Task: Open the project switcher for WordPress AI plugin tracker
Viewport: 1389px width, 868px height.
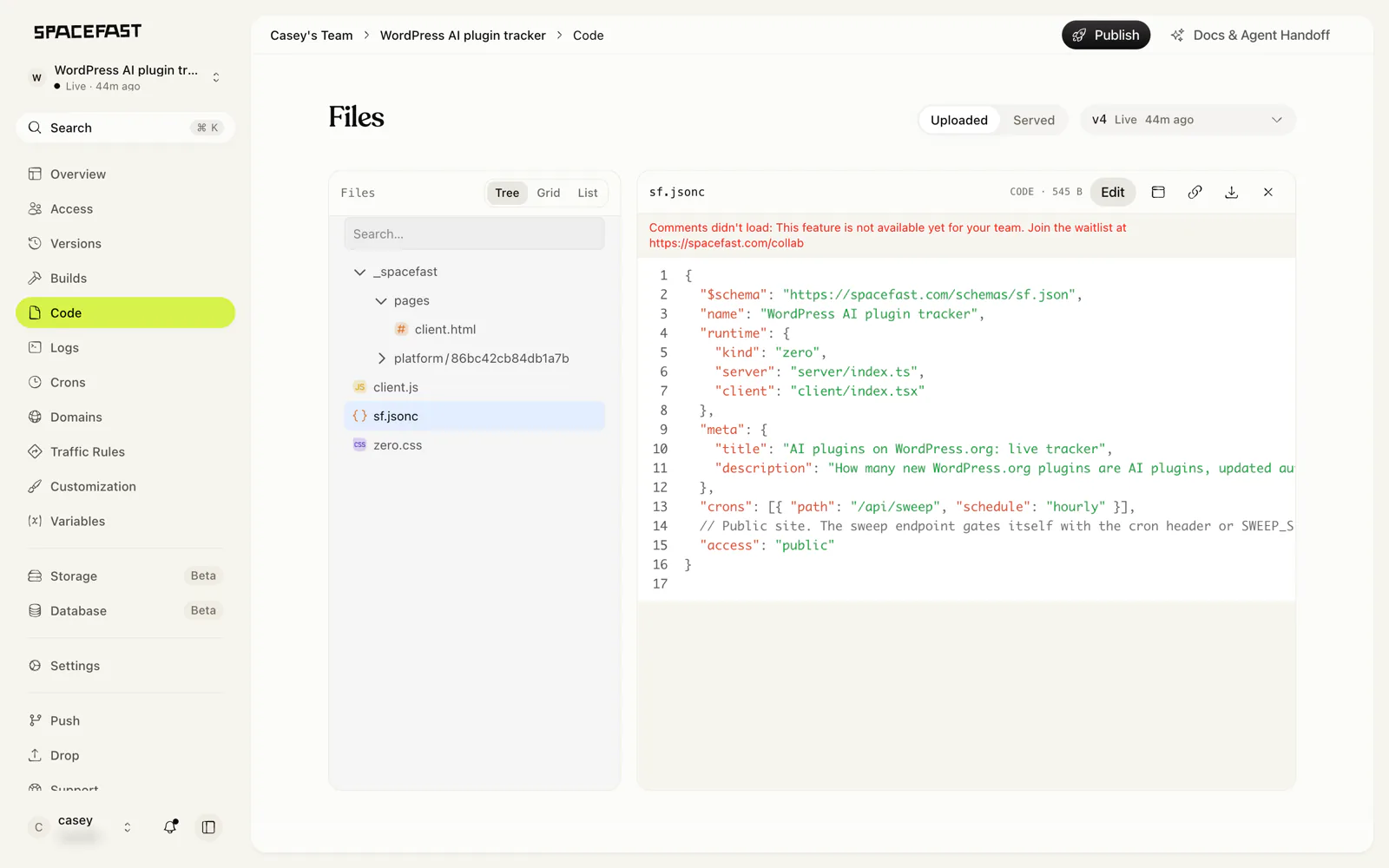Action: pyautogui.click(x=125, y=77)
